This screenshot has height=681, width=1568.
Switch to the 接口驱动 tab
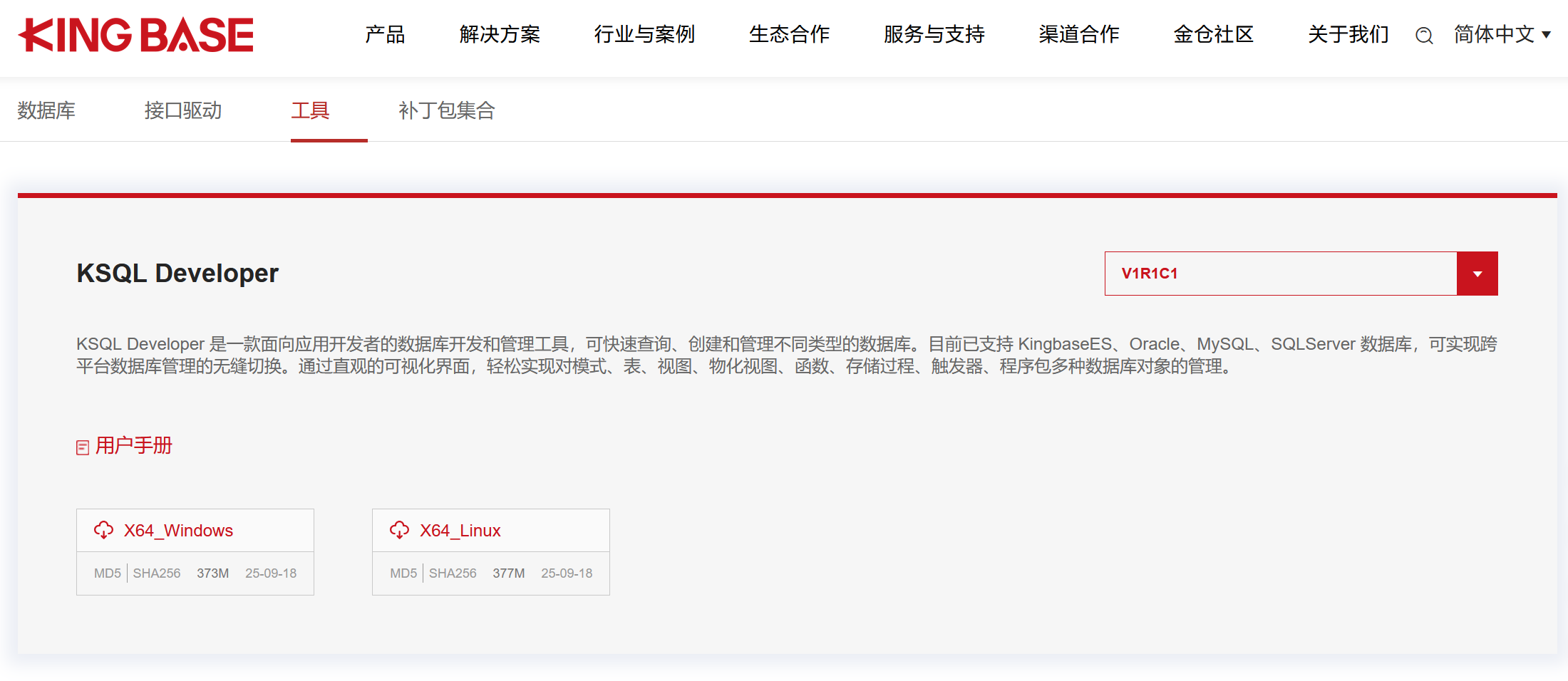tap(182, 110)
